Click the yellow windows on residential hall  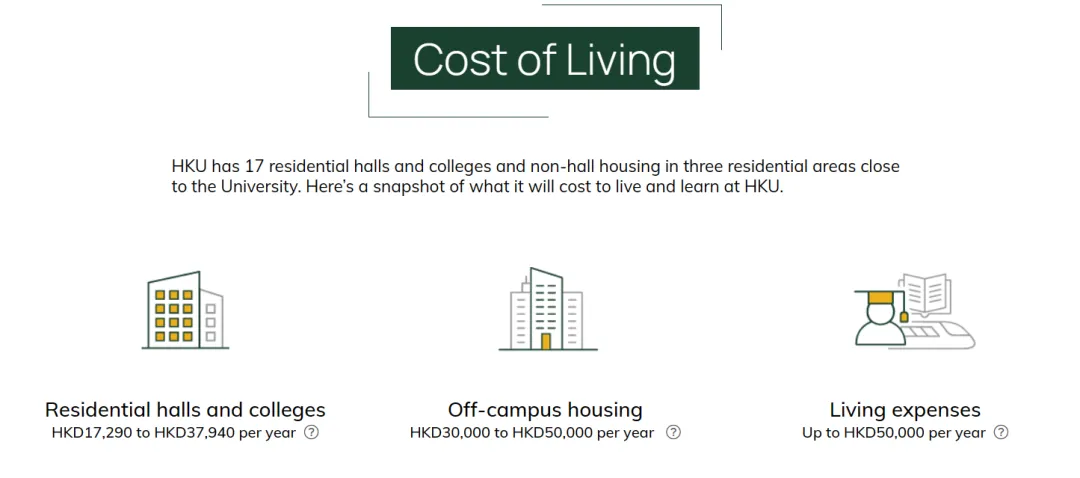point(174,315)
